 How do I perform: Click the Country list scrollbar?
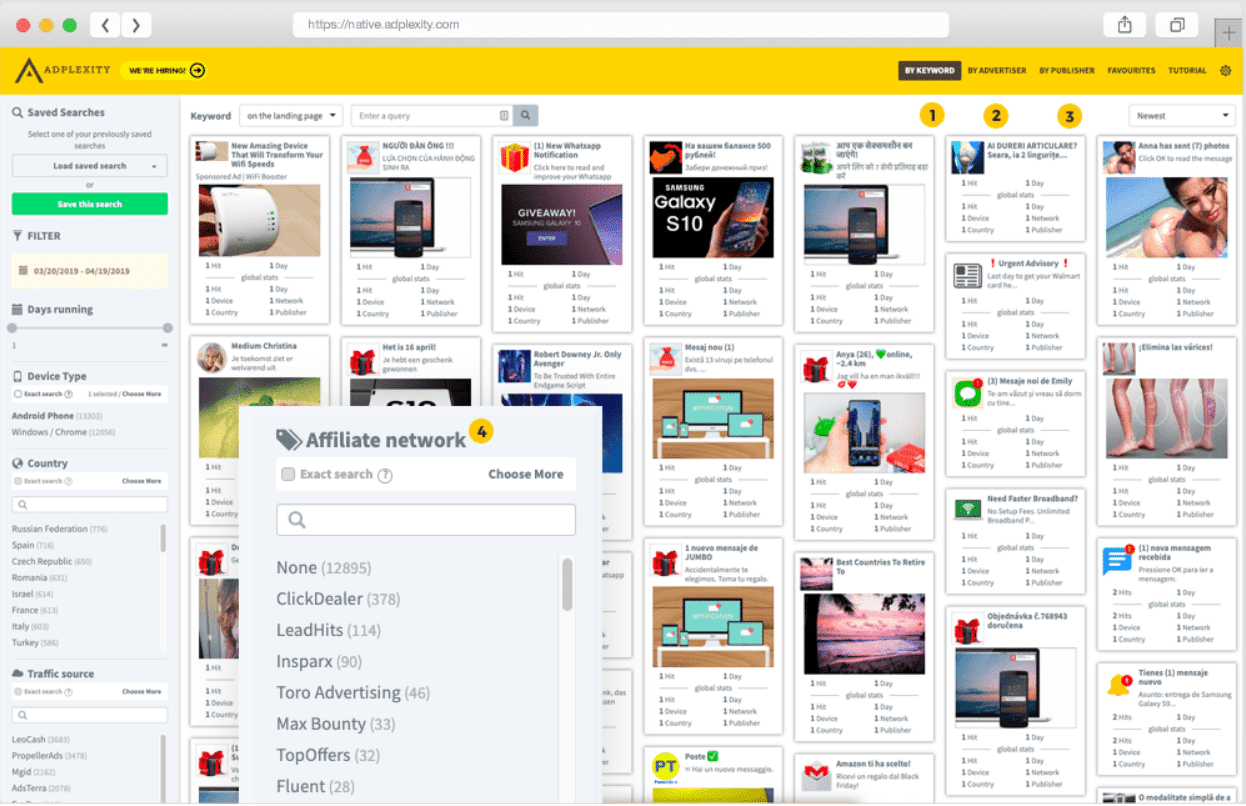pyautogui.click(x=163, y=538)
